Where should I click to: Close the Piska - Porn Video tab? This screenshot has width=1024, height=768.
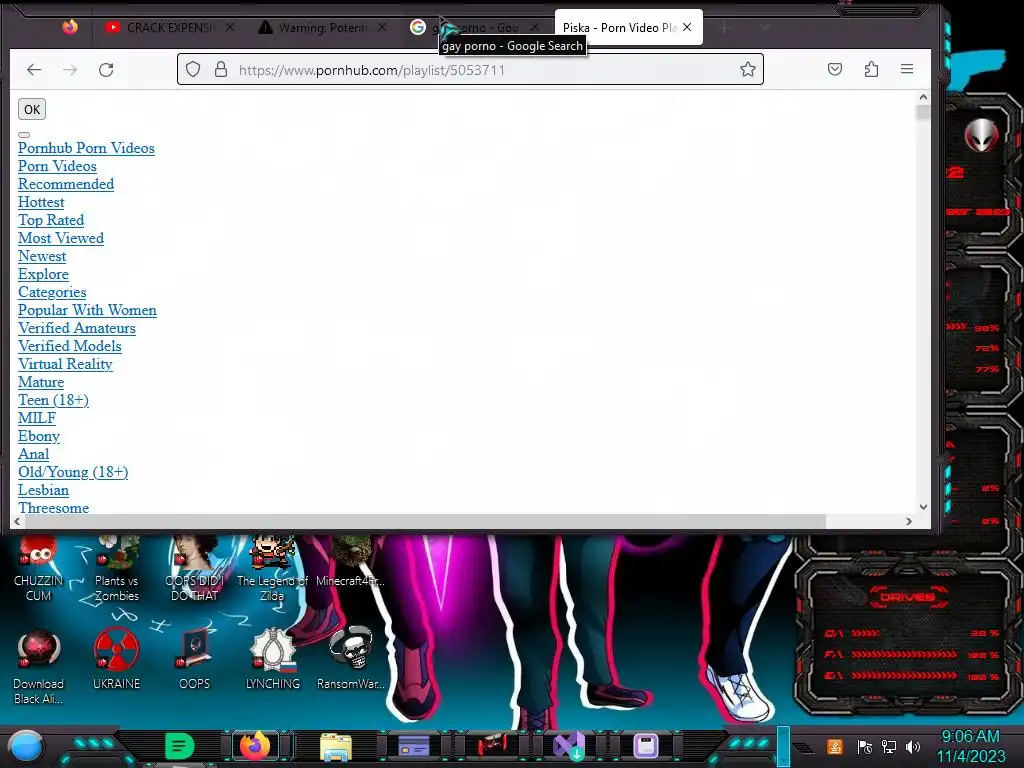click(x=687, y=27)
